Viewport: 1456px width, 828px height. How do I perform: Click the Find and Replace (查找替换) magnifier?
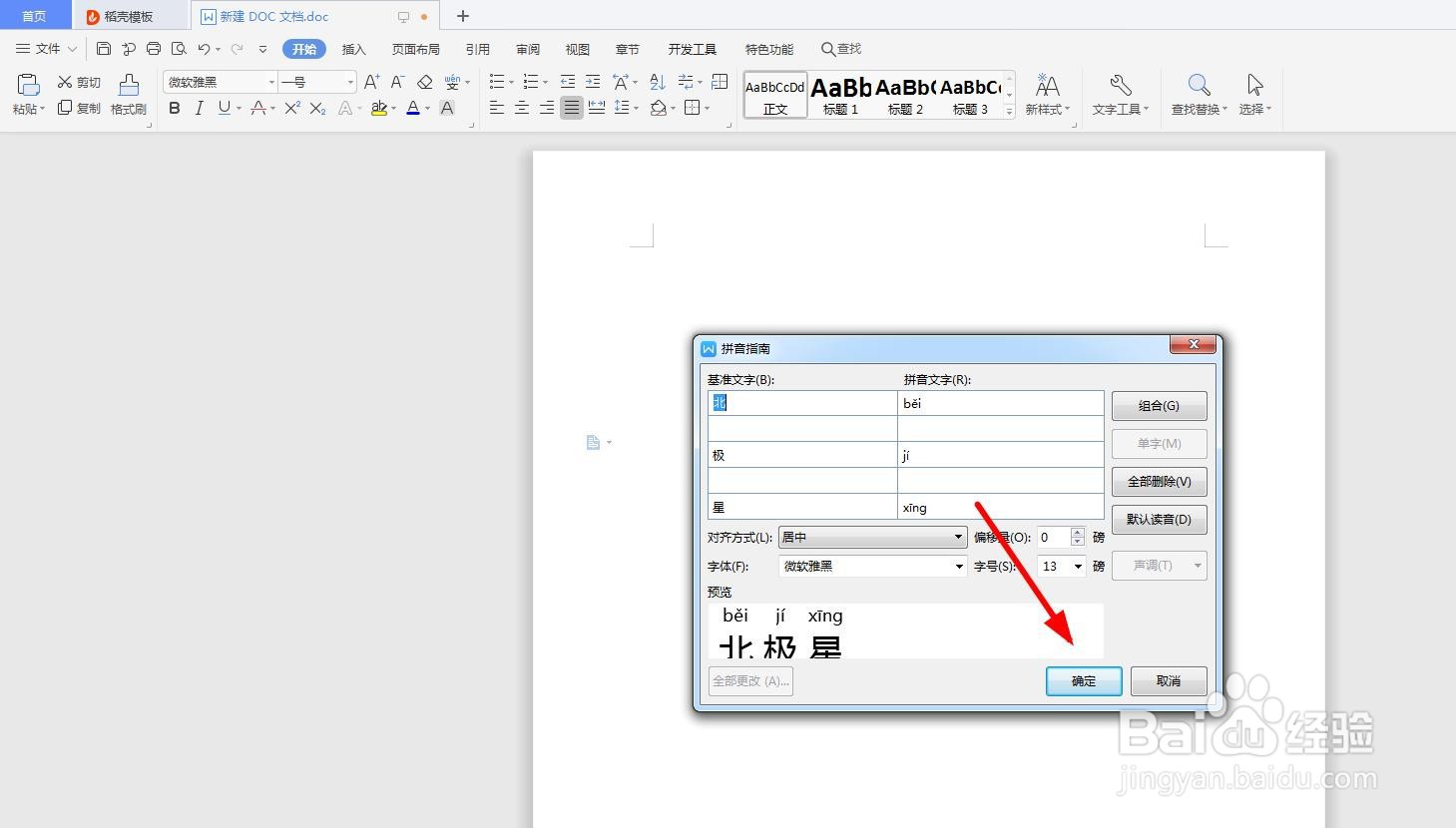click(x=1200, y=85)
